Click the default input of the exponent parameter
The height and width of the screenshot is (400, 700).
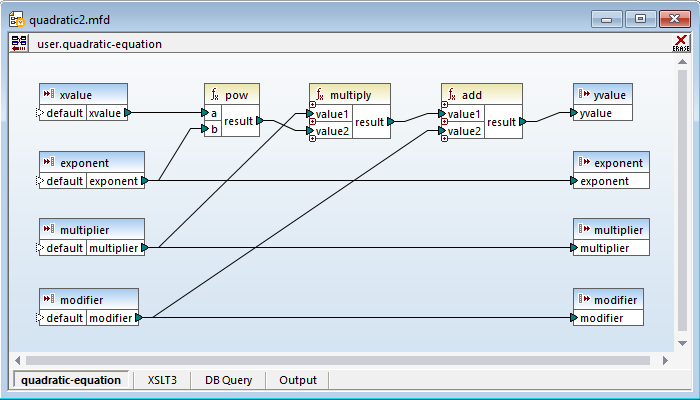[63, 181]
